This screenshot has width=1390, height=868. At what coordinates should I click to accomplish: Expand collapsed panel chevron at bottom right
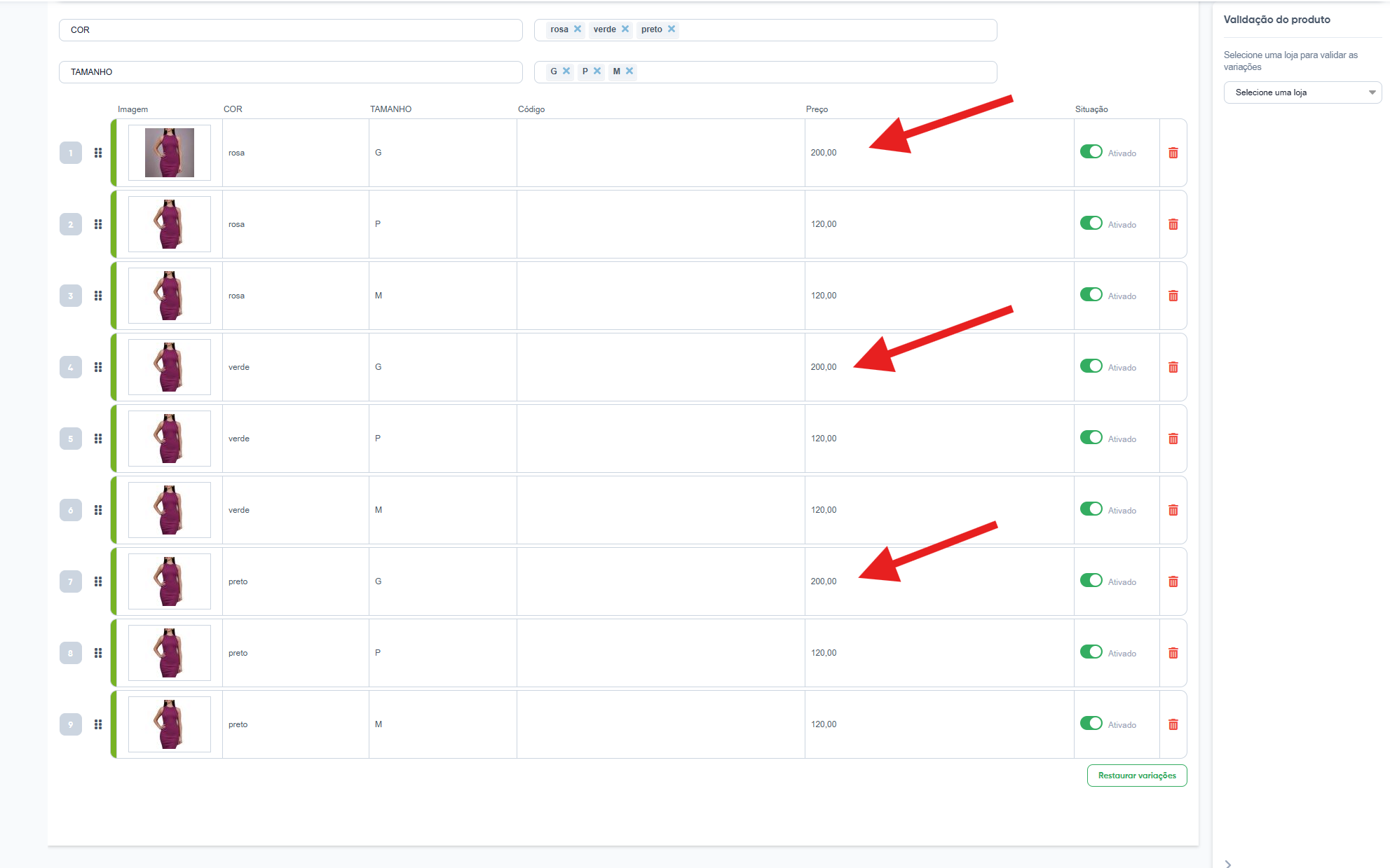pyautogui.click(x=1228, y=863)
